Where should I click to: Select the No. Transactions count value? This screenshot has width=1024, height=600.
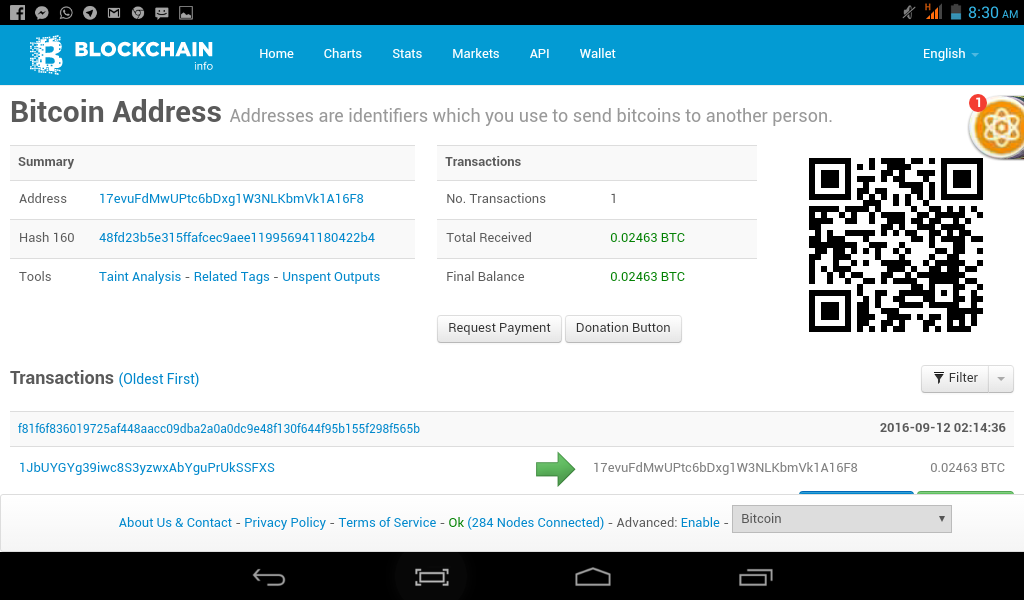click(613, 198)
